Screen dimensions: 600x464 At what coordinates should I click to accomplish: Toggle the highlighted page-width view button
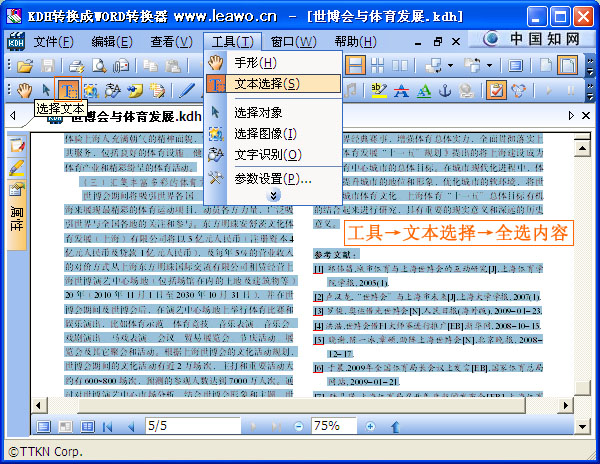(567, 65)
